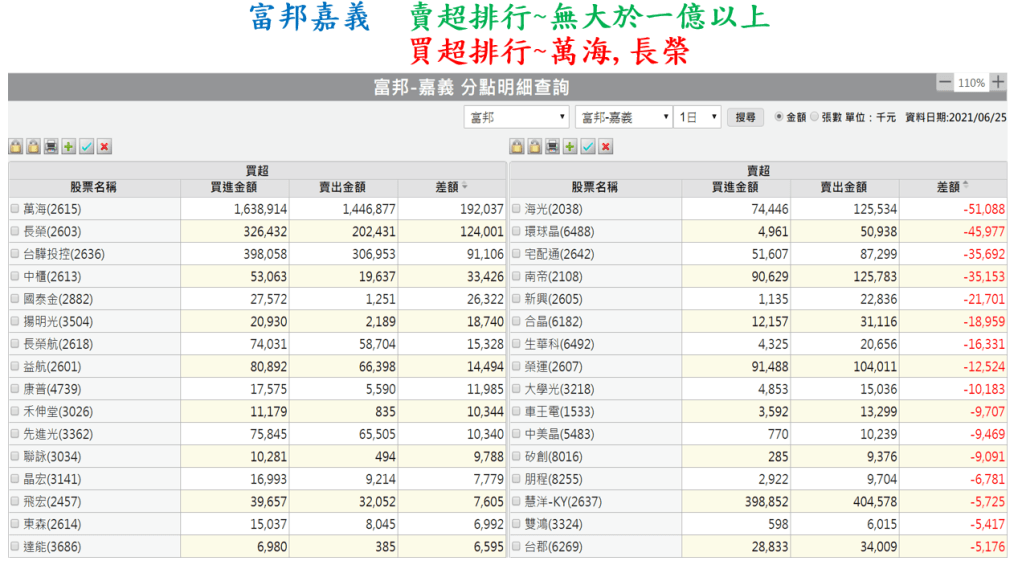Click the green plus icon above the 買超 table
This screenshot has width=1022, height=573.
tap(69, 147)
